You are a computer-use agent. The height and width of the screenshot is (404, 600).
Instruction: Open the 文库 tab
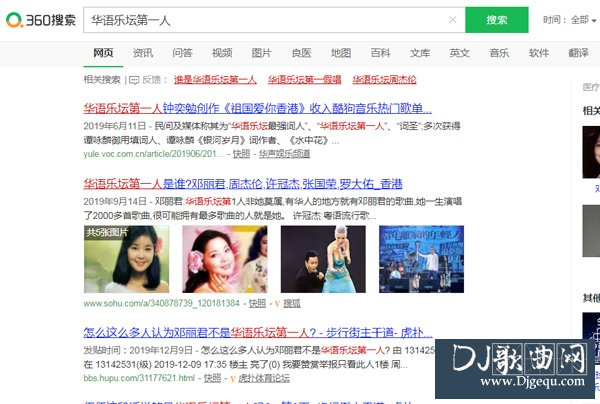tap(420, 53)
